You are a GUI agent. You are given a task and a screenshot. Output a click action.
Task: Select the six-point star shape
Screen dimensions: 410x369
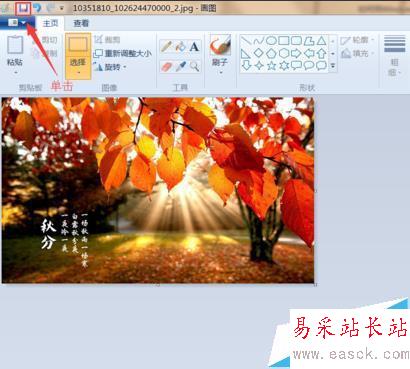coord(284,65)
